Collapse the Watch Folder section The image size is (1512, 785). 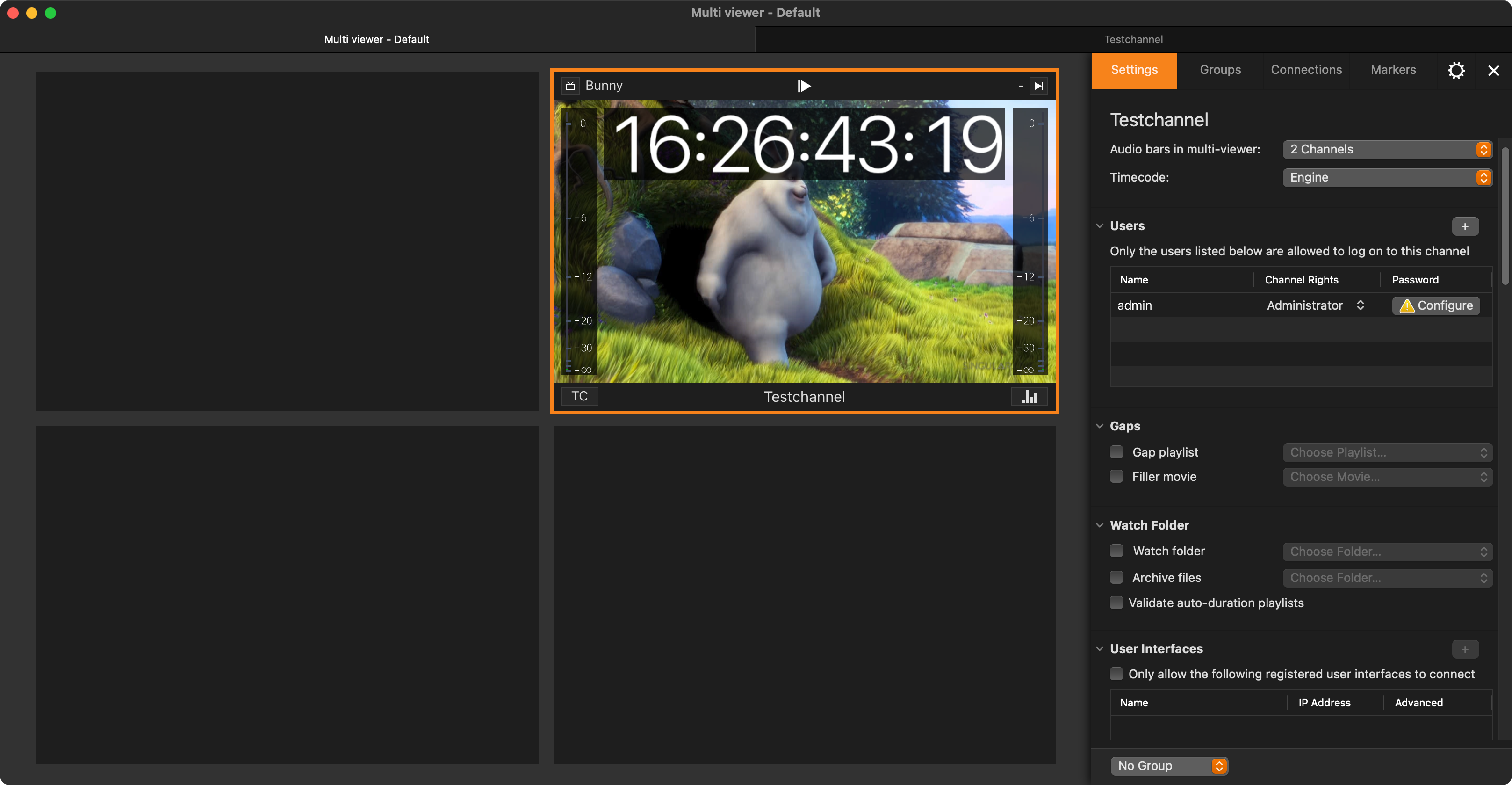(1099, 525)
